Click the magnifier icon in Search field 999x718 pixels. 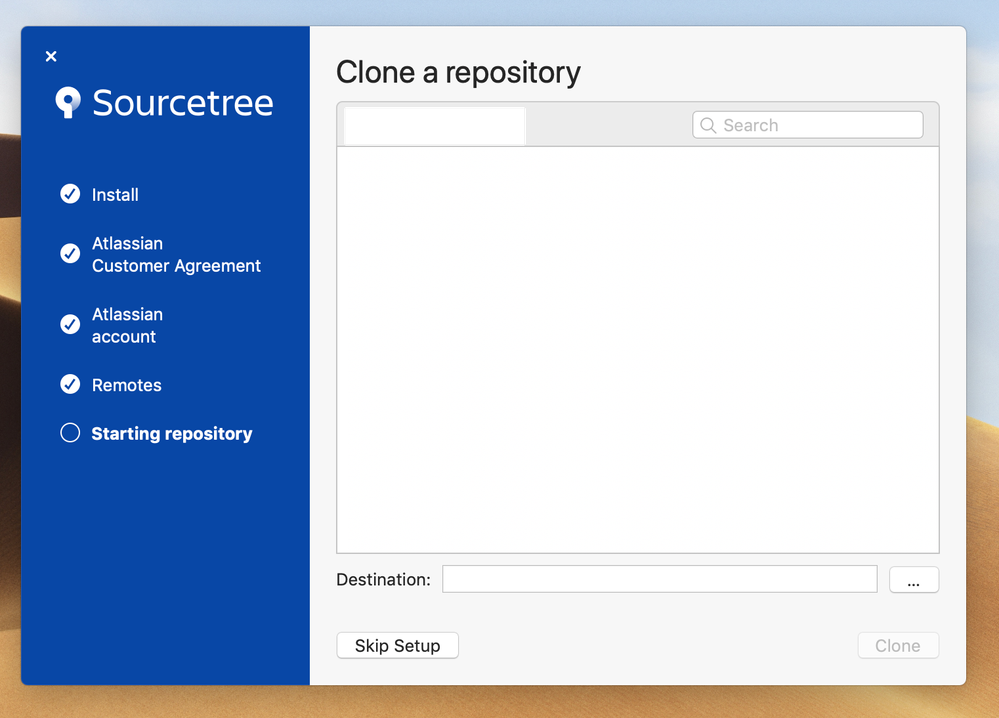708,125
